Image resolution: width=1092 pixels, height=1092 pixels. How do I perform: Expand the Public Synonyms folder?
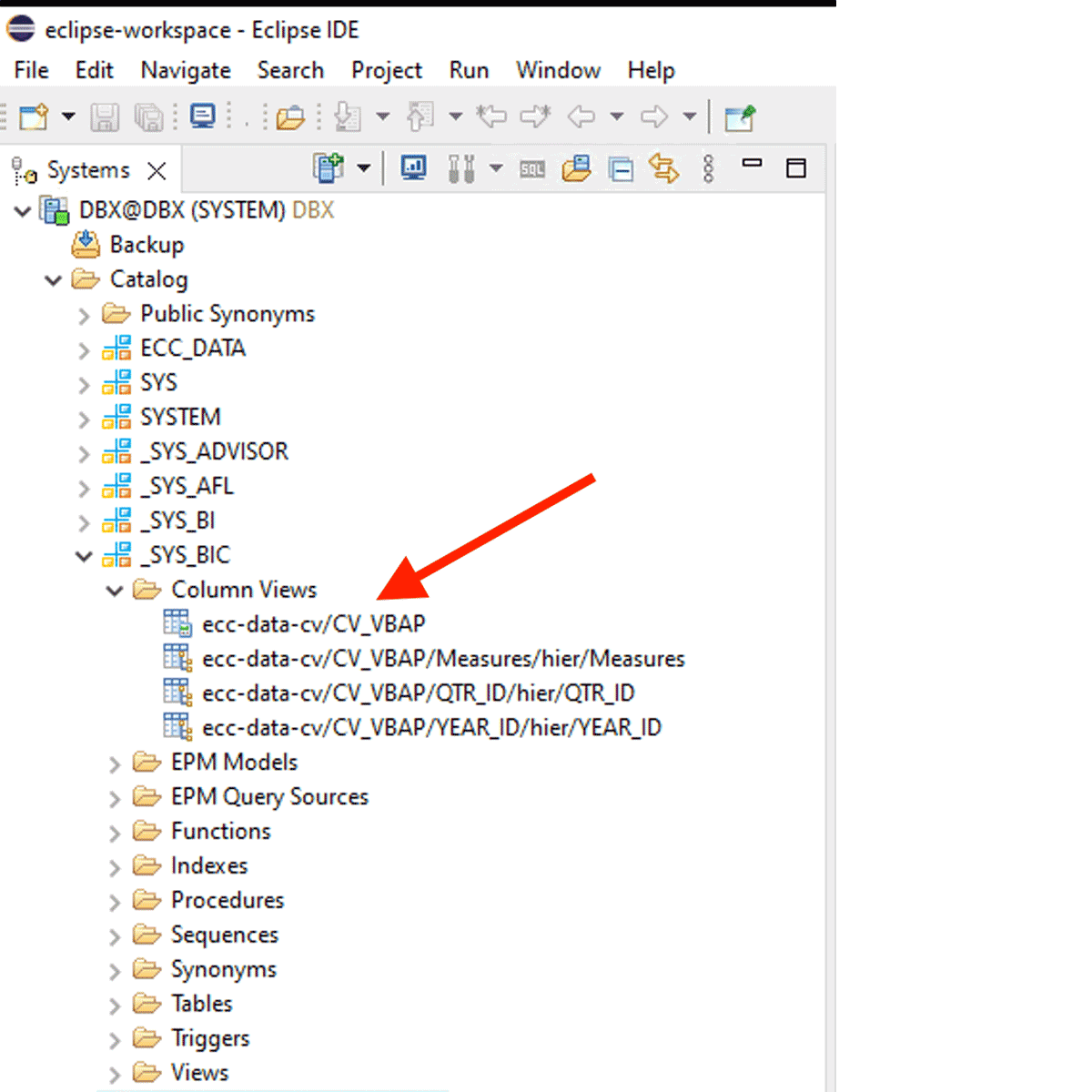[x=84, y=316]
